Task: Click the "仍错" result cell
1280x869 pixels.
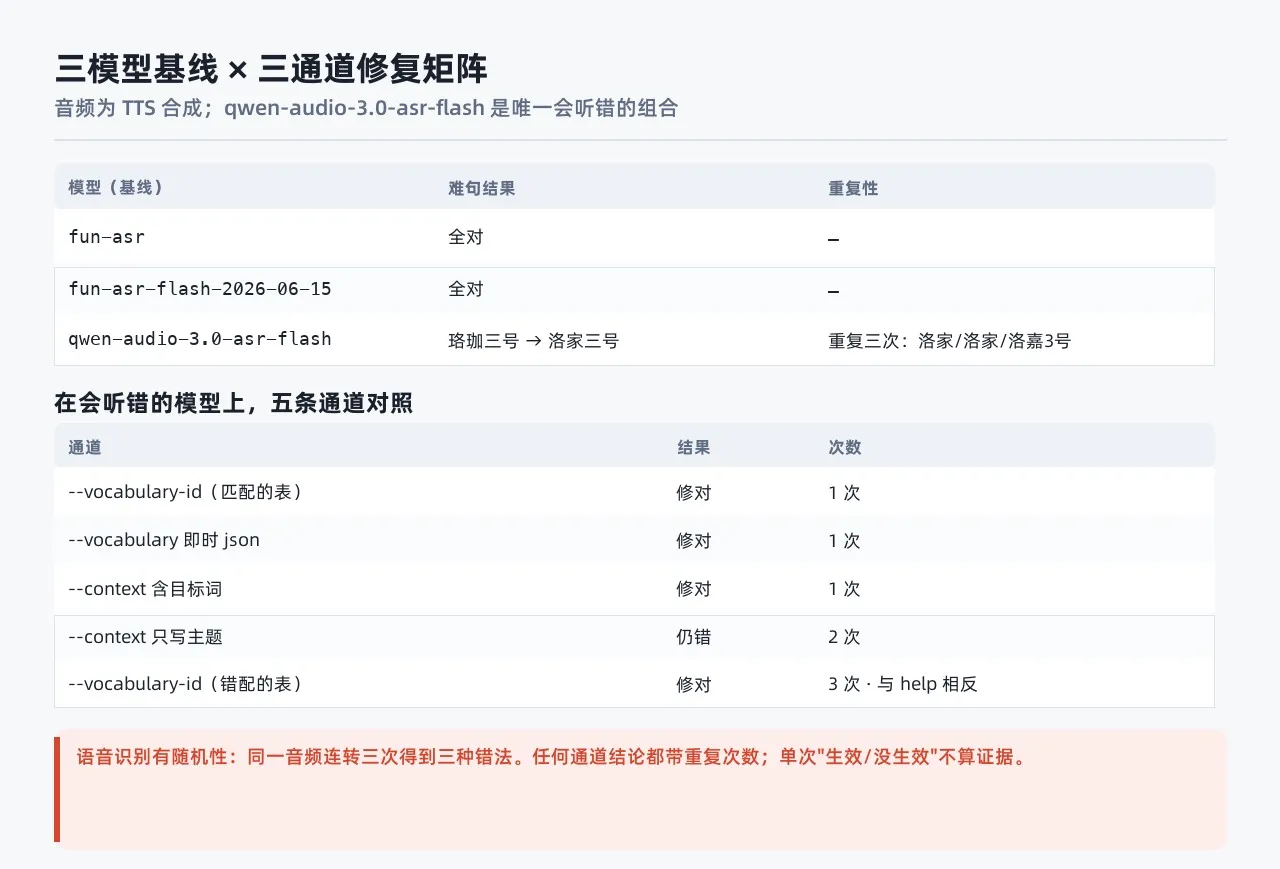Action: pyautogui.click(x=694, y=637)
